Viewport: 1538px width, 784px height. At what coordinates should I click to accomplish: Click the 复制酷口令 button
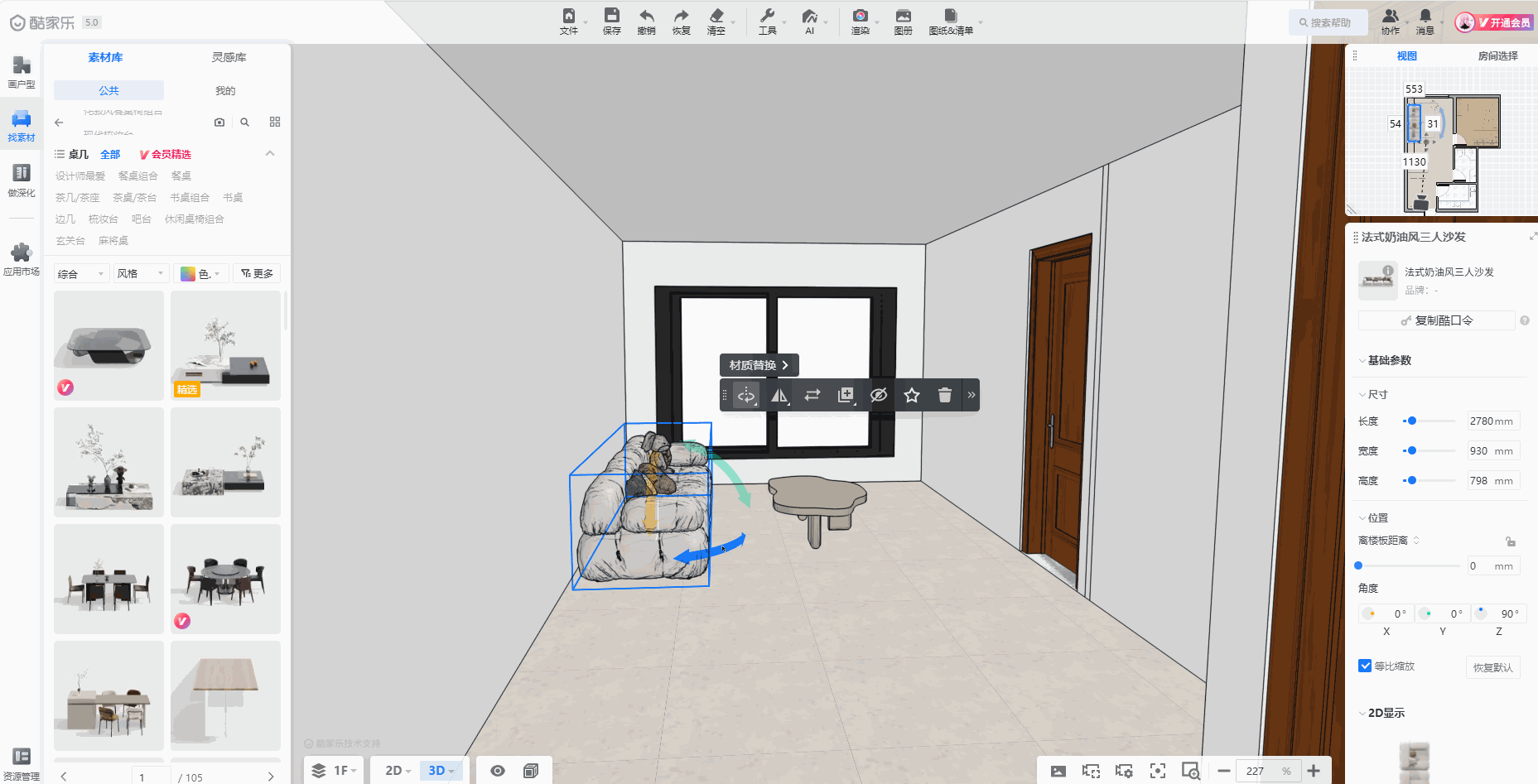[1436, 320]
